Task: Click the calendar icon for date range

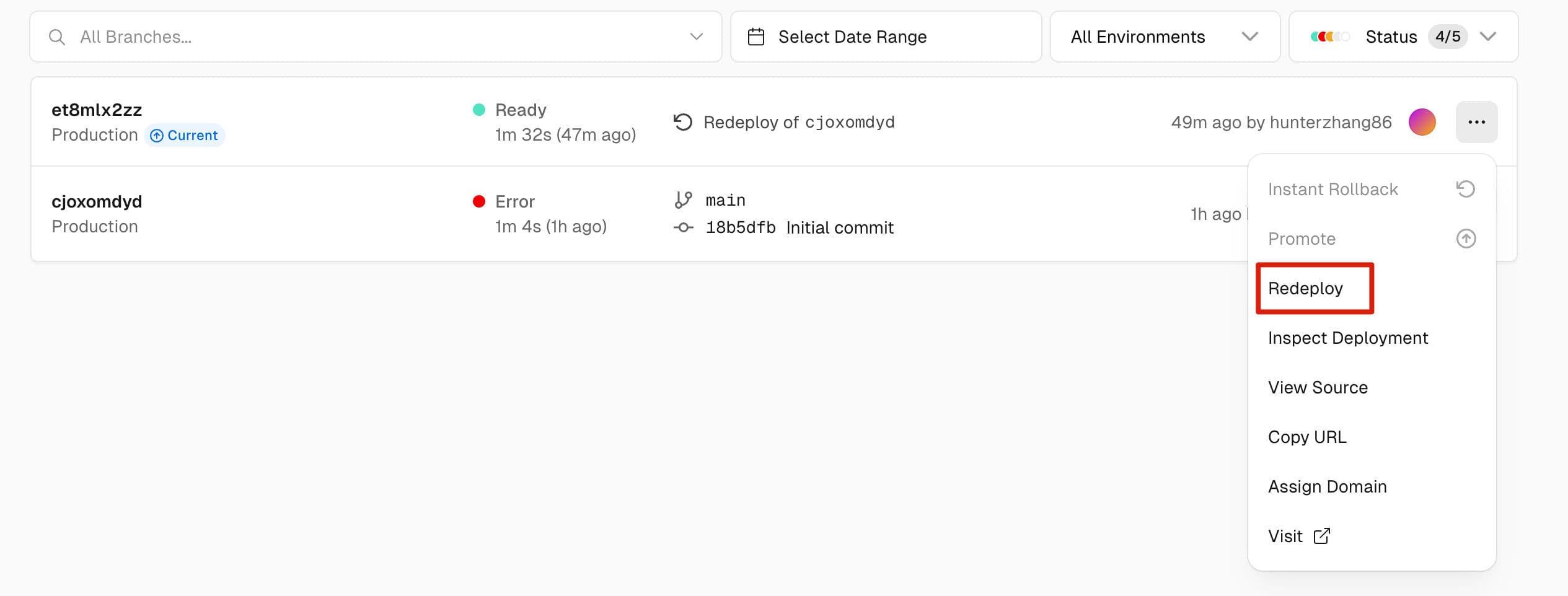Action: coord(755,37)
